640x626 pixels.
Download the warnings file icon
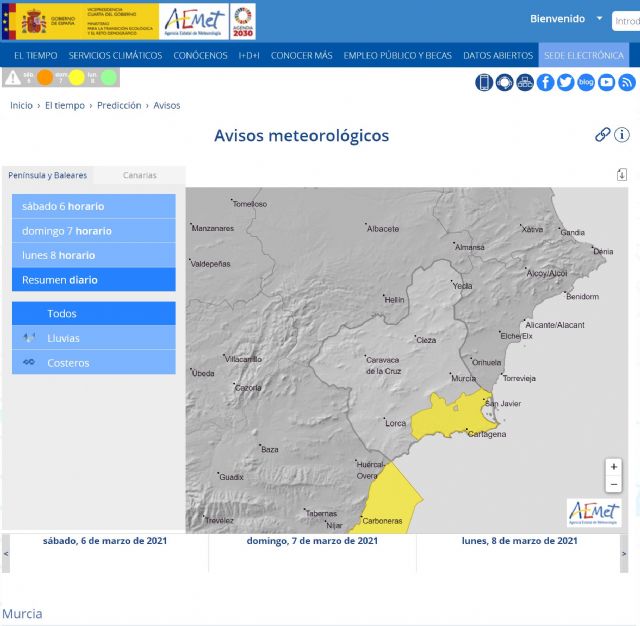(x=622, y=175)
